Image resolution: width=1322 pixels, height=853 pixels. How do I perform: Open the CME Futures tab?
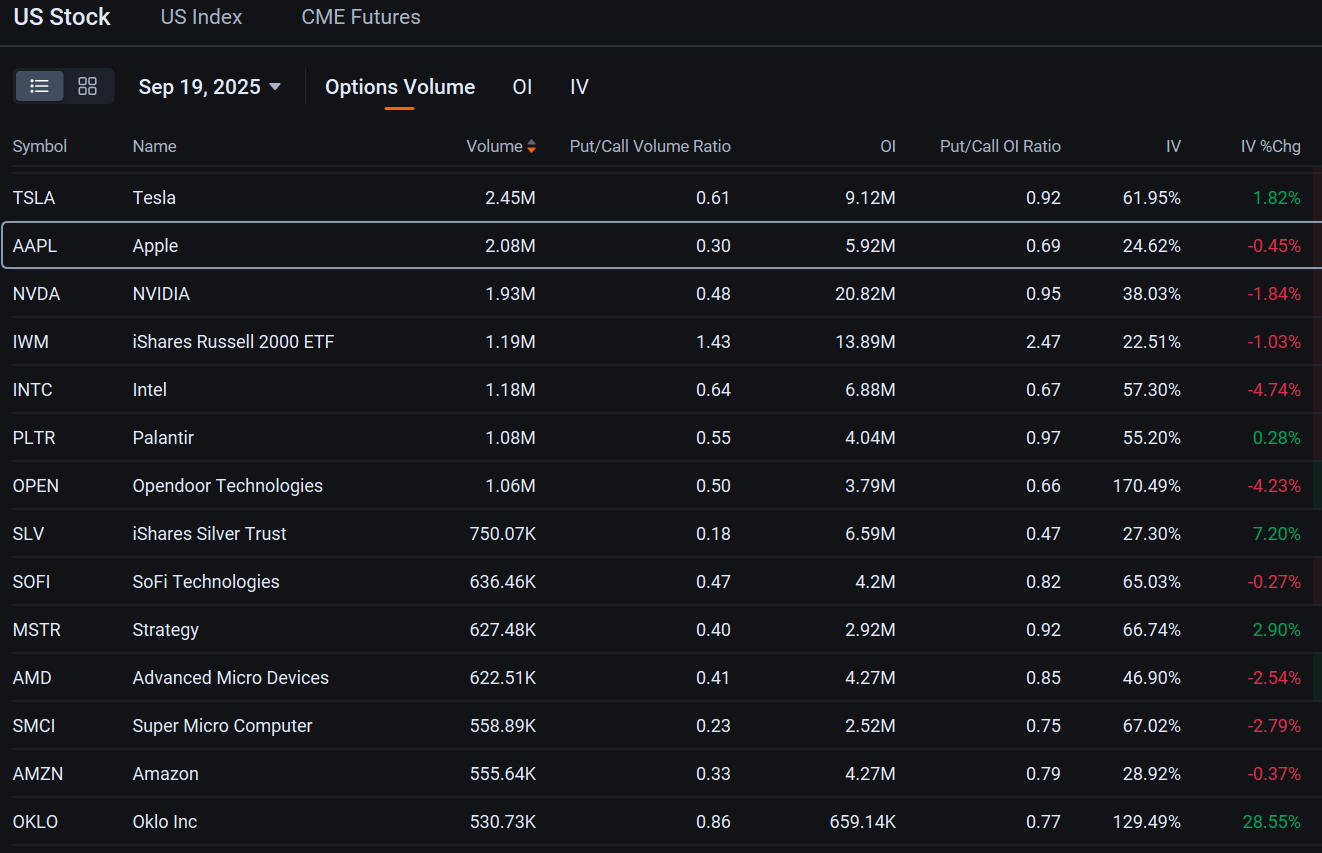pyautogui.click(x=360, y=16)
